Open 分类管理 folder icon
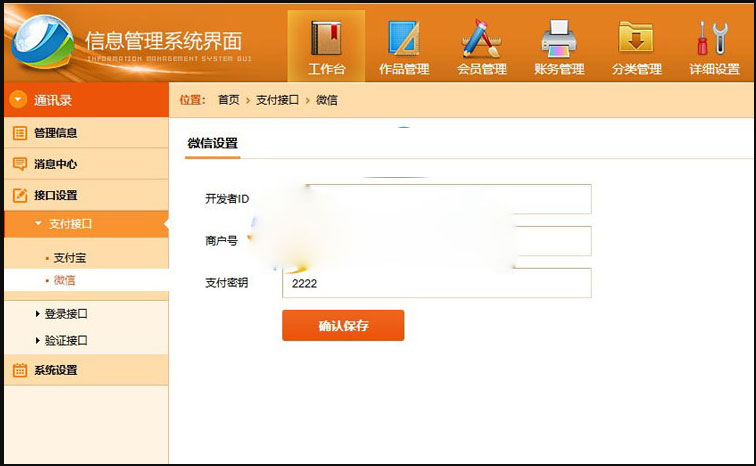Viewport: 756px width, 466px height. pos(636,38)
